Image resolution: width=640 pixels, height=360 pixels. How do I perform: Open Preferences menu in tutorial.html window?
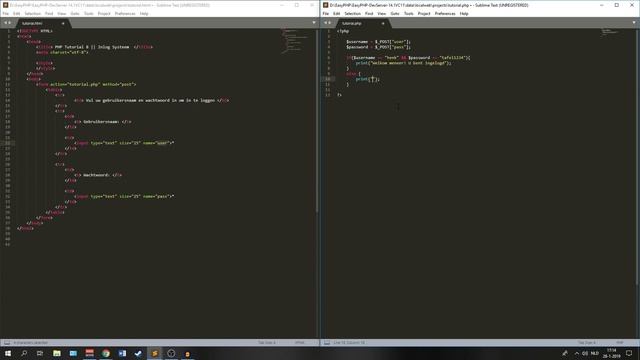click(x=125, y=13)
